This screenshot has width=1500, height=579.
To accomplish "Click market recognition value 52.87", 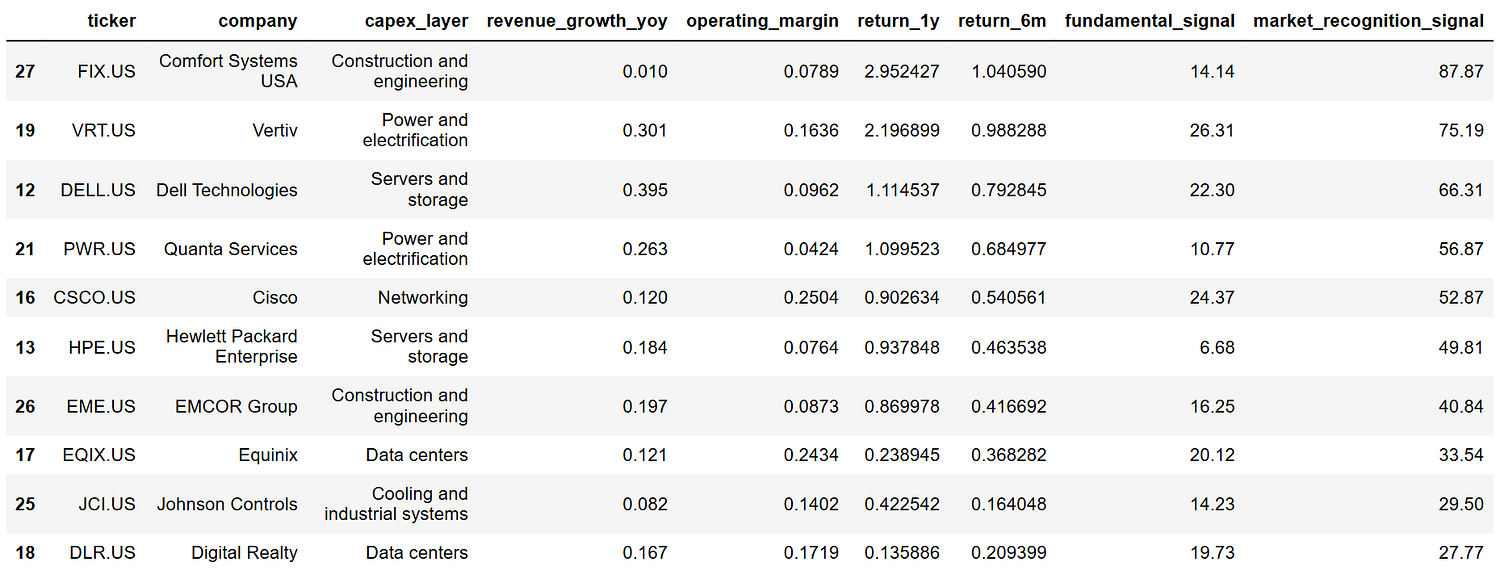I will click(x=1462, y=298).
